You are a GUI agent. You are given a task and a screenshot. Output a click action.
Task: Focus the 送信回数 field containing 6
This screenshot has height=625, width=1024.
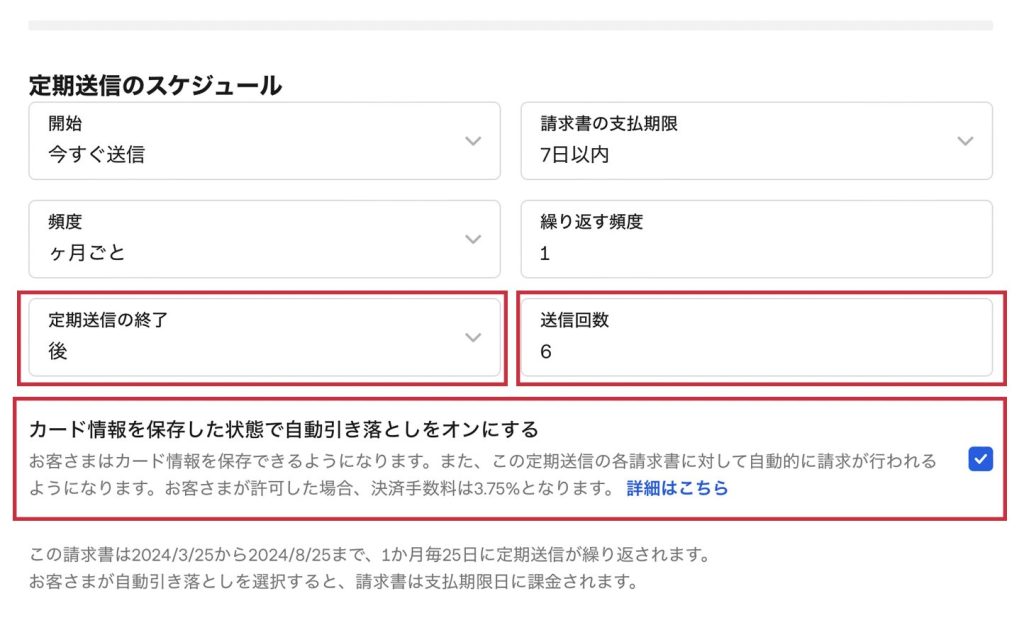[x=756, y=337]
